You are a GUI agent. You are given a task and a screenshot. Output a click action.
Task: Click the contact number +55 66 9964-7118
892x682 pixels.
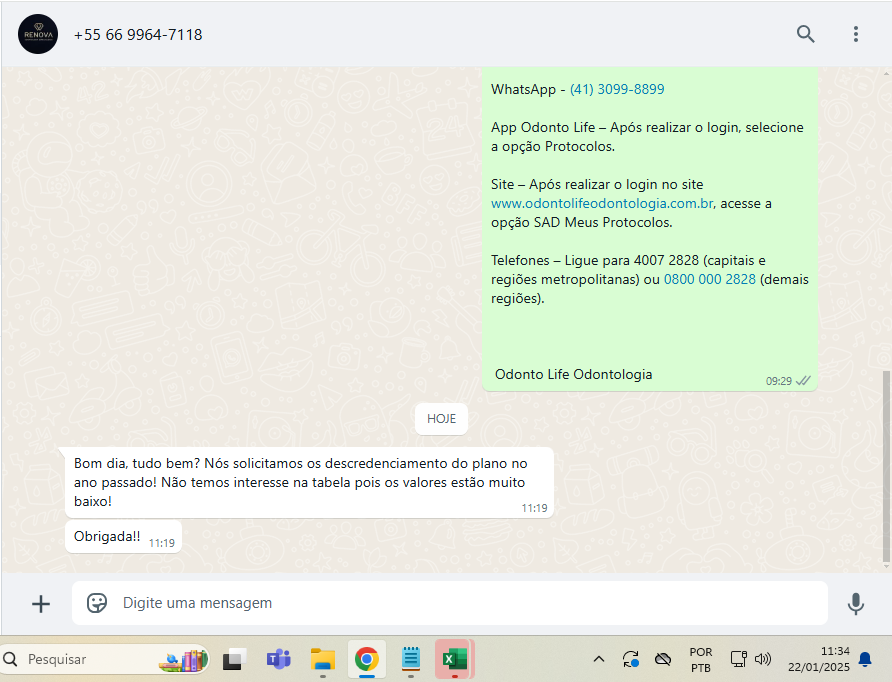138,35
